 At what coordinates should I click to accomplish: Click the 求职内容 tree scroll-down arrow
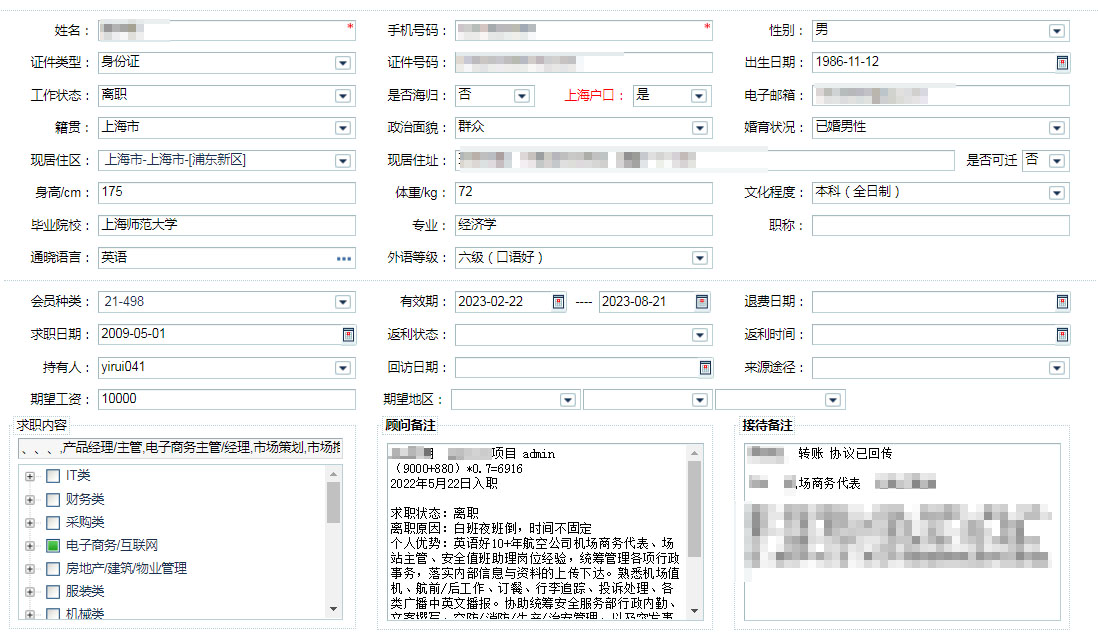coord(333,609)
